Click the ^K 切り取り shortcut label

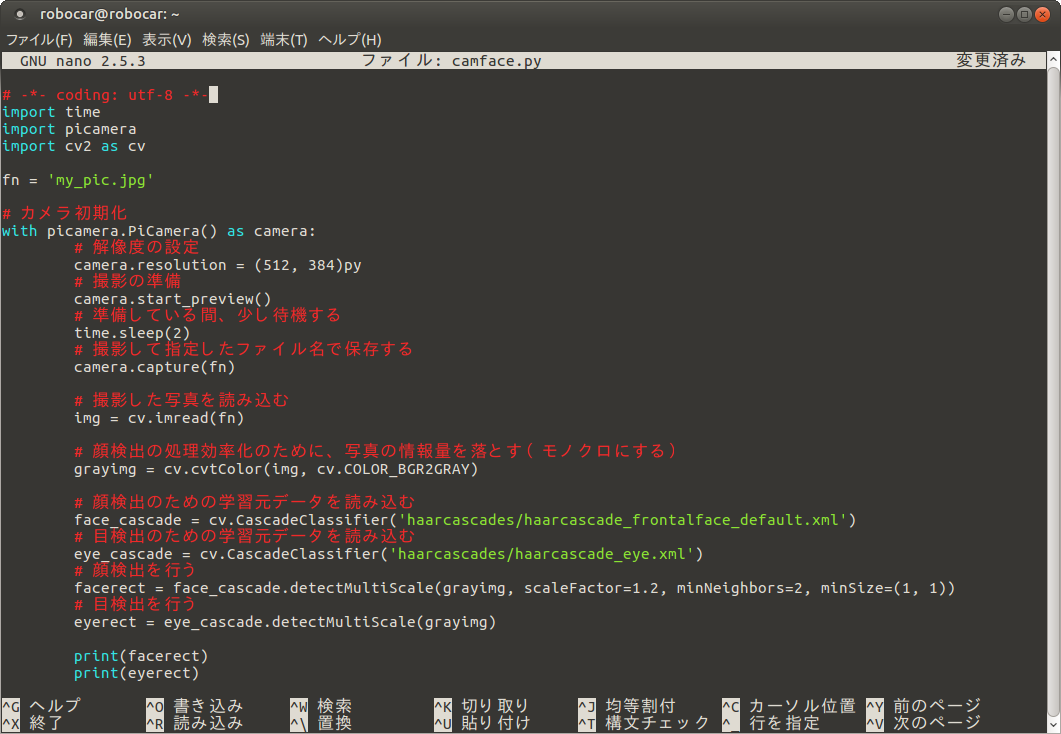coord(482,706)
